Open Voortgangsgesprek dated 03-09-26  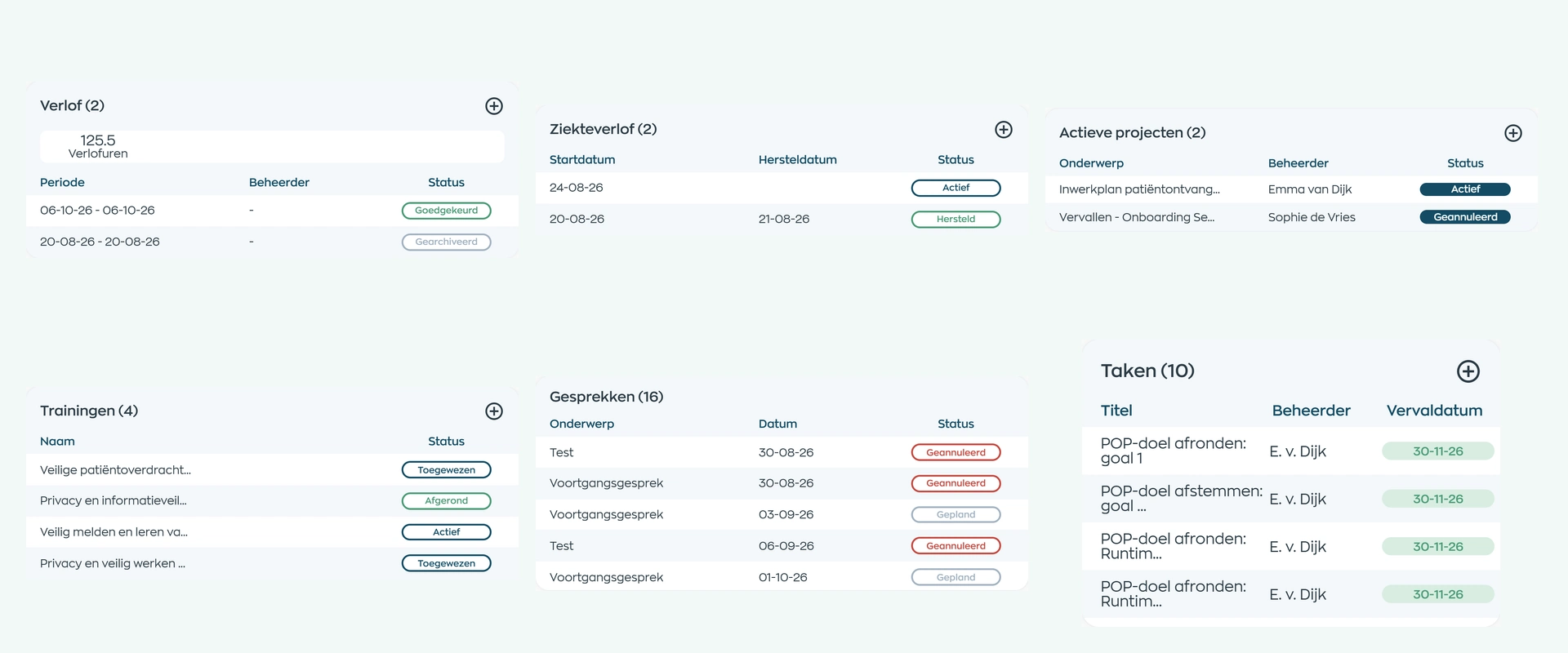[x=782, y=515]
